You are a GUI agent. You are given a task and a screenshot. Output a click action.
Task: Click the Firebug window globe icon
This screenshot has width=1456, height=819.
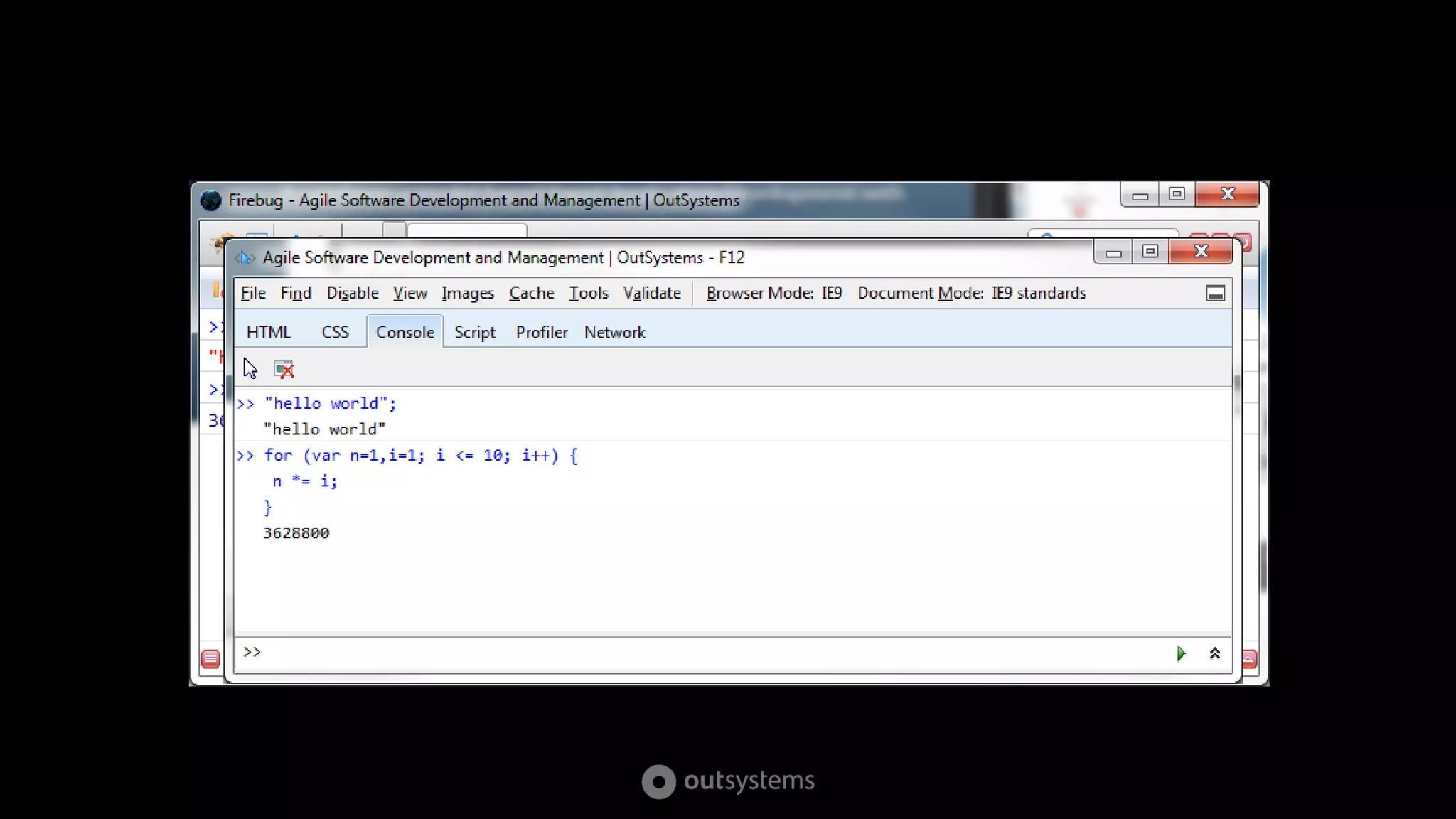click(x=211, y=200)
